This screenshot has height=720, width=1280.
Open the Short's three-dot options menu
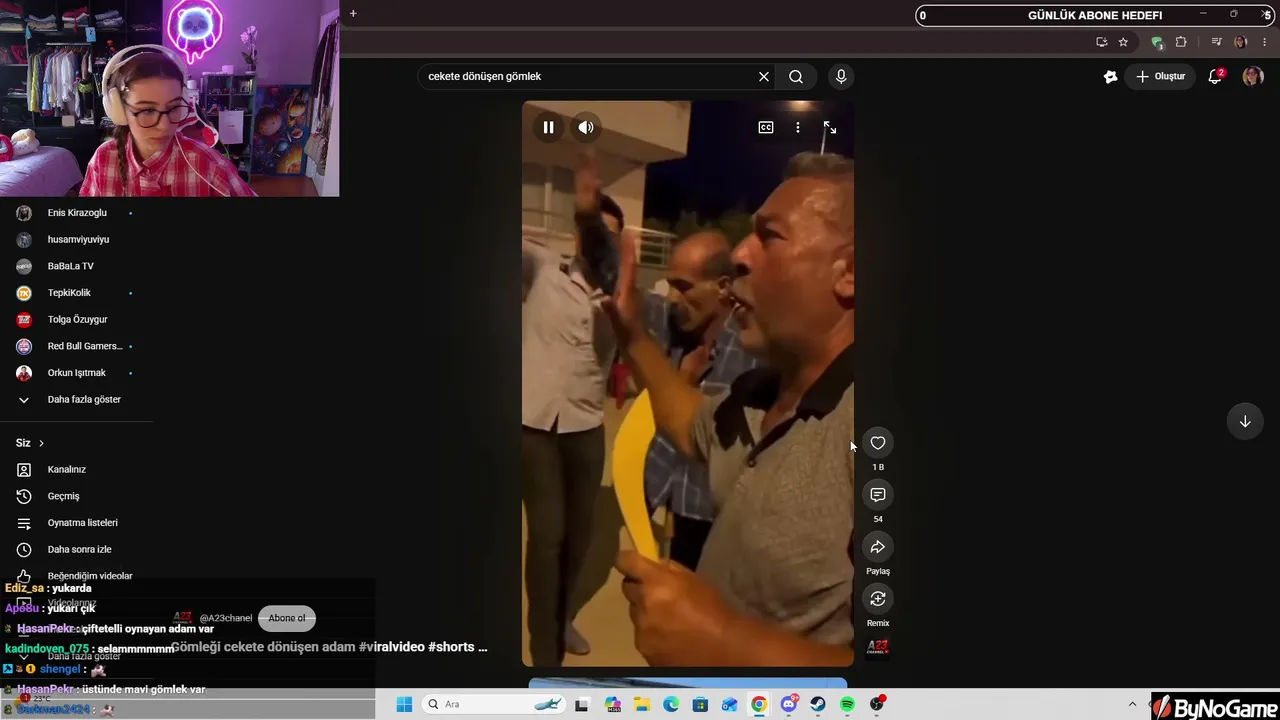tap(798, 128)
